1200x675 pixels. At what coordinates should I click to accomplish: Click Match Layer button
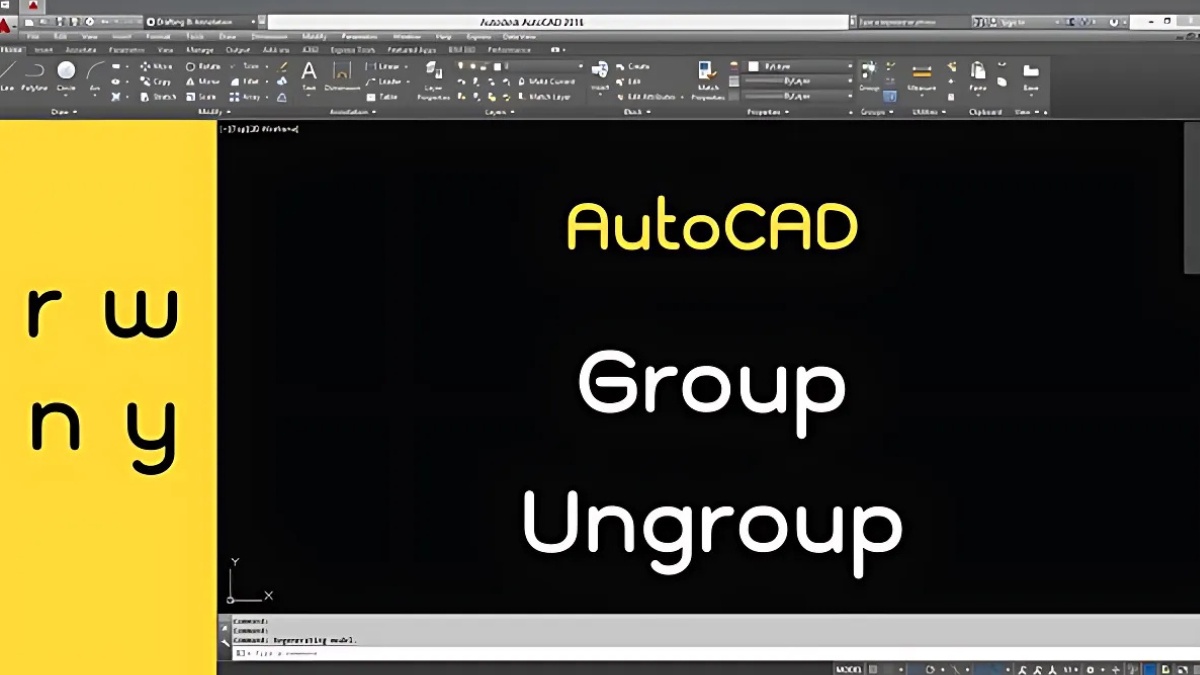pos(545,97)
